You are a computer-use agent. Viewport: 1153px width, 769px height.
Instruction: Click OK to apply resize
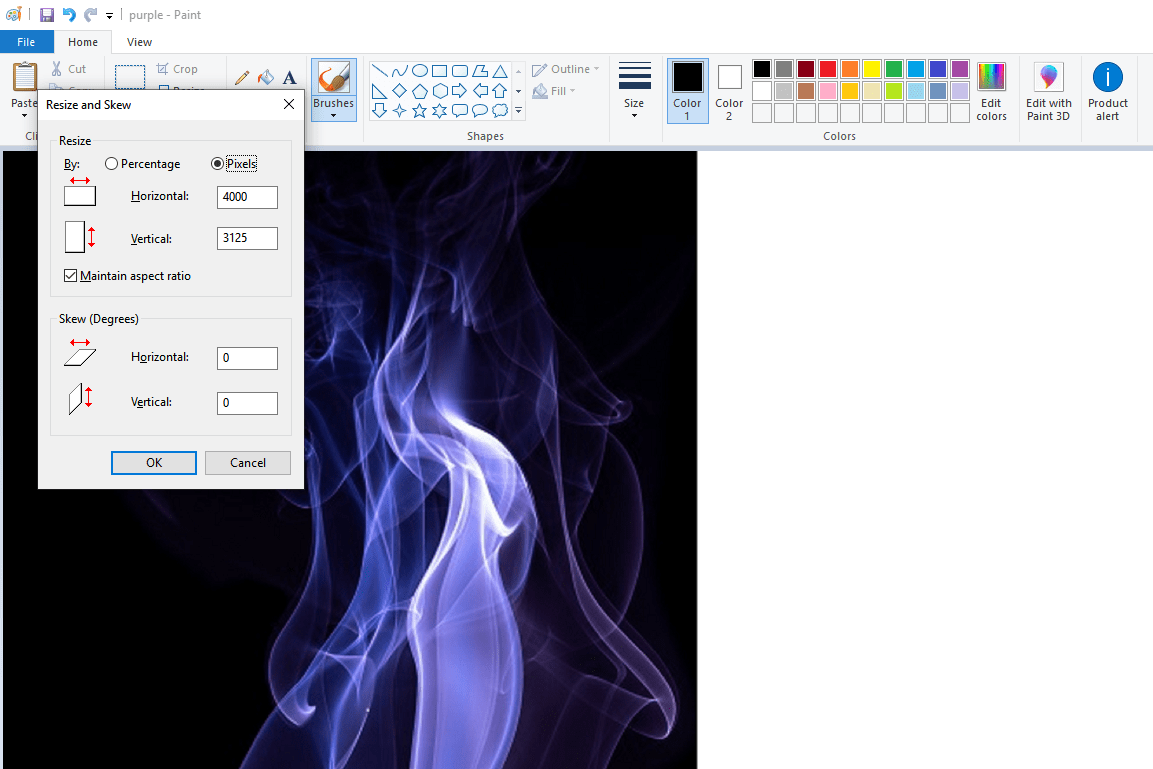[x=153, y=462]
